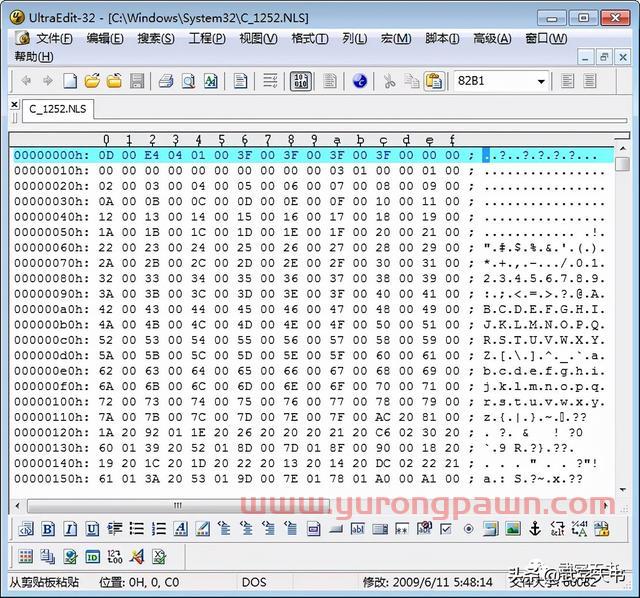640x598 pixels.
Task: Open the 文件(F) menu
Action: click(53, 38)
